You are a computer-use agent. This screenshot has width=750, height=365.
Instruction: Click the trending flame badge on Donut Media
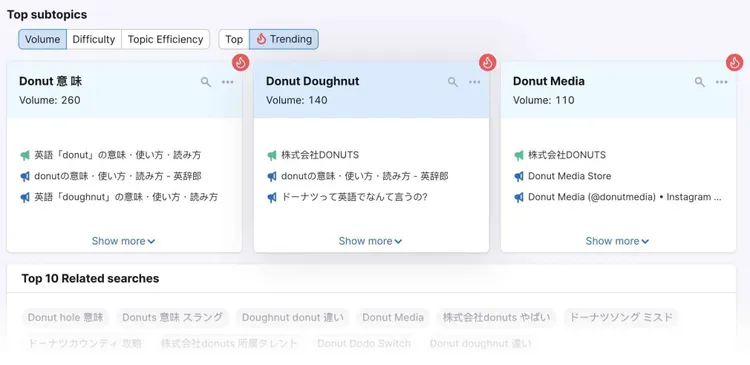(x=734, y=62)
